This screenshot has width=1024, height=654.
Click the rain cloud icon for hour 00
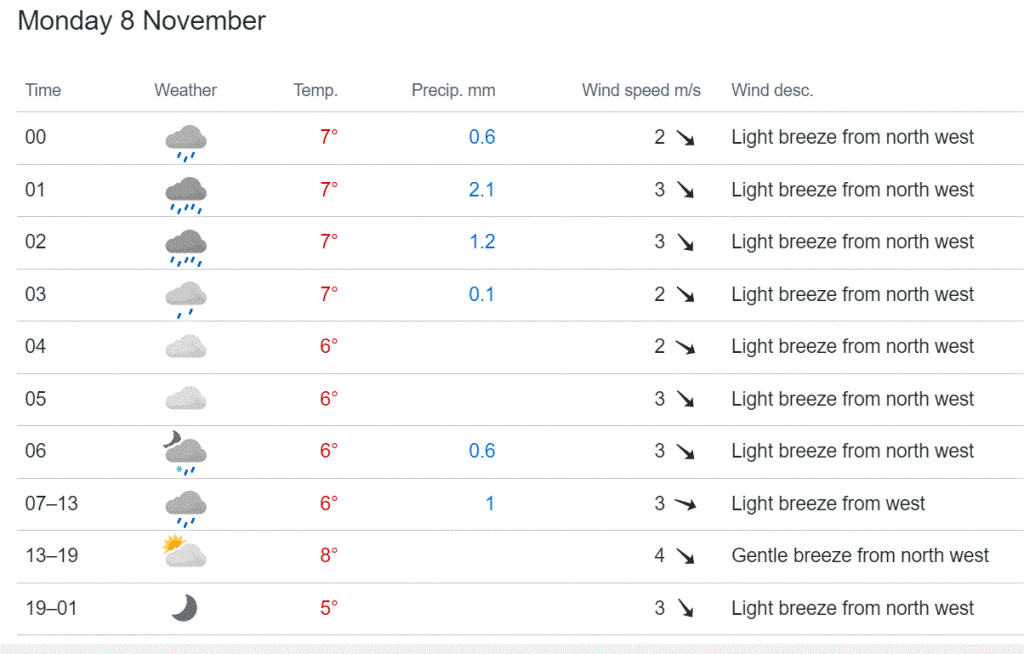(186, 142)
